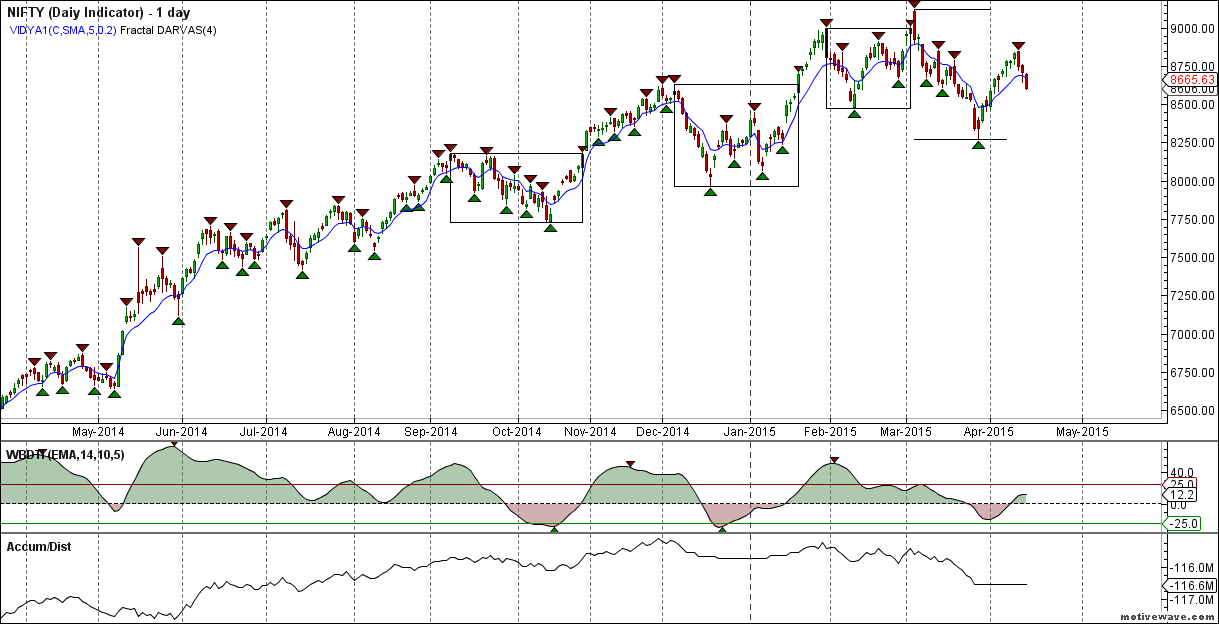Select the WBDTT(EMA,14,10,5) indicator label
The height and width of the screenshot is (624, 1219).
(66, 455)
